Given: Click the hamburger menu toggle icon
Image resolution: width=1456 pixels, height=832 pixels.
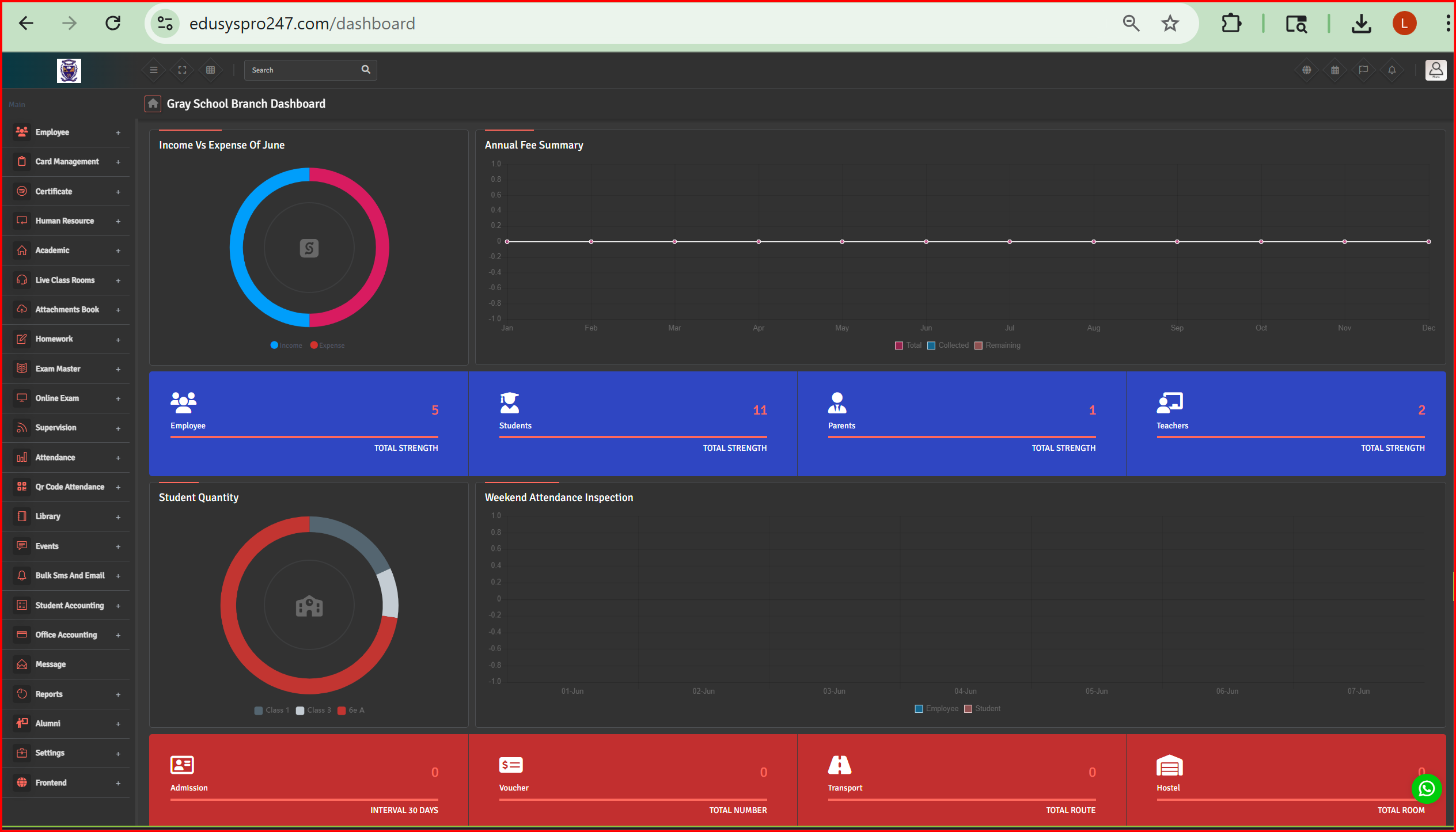Looking at the screenshot, I should point(153,70).
